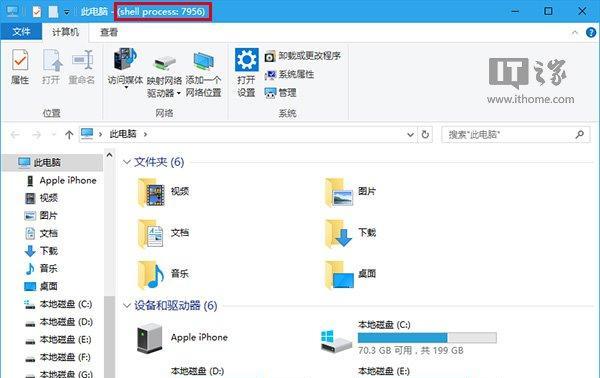600x378 pixels.
Task: Collapse the 设备和驱动器 (6) group
Action: point(127,305)
